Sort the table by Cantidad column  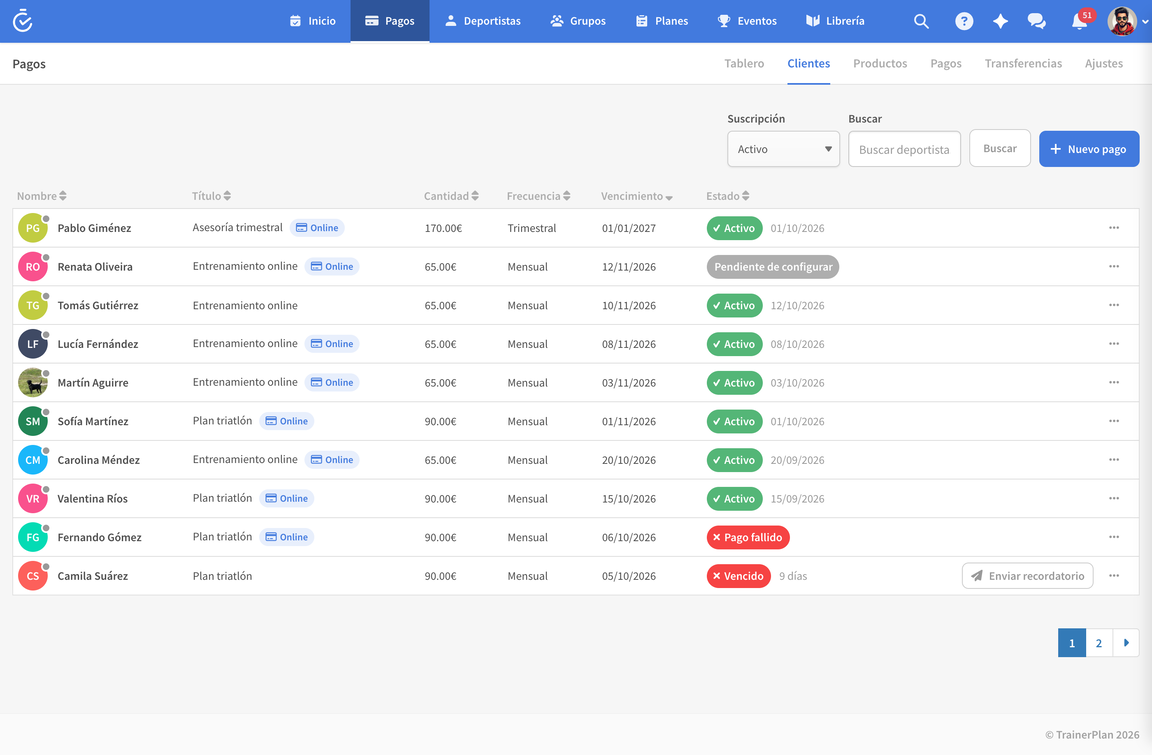(x=451, y=196)
